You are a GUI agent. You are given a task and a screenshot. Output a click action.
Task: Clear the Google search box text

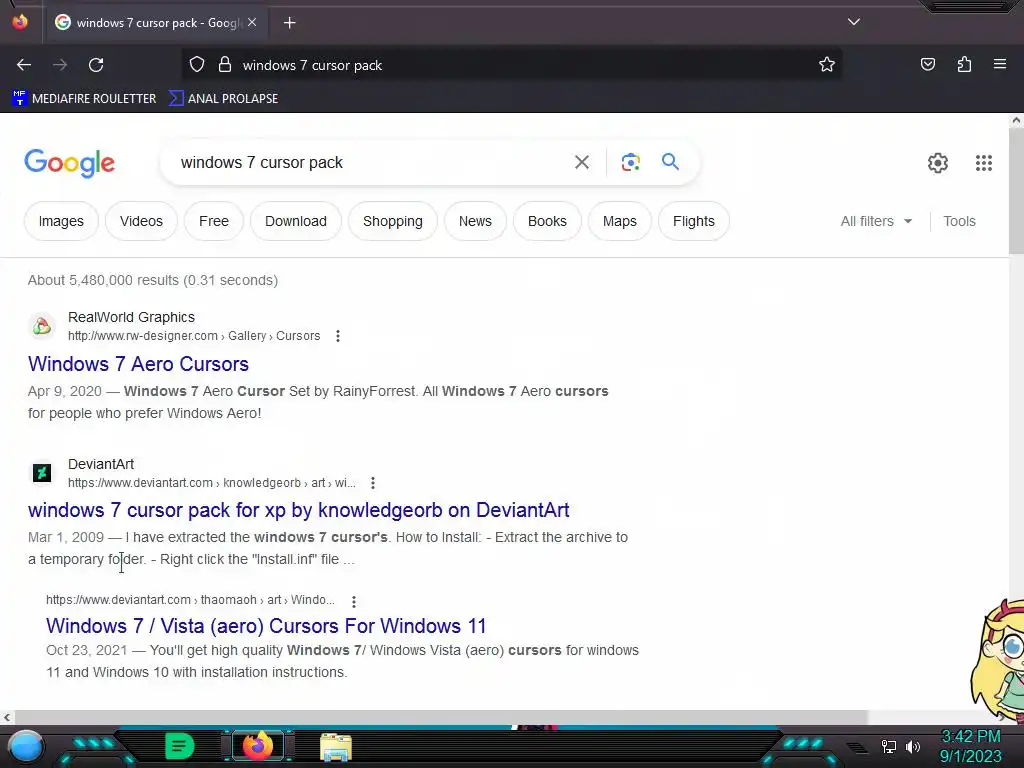[582, 162]
